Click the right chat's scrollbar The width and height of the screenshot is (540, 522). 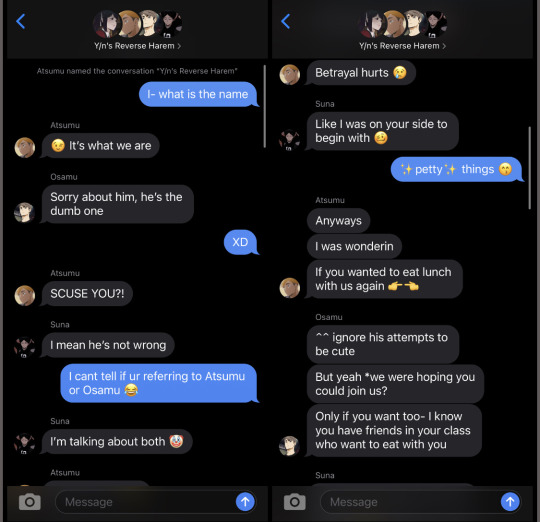pyautogui.click(x=530, y=168)
